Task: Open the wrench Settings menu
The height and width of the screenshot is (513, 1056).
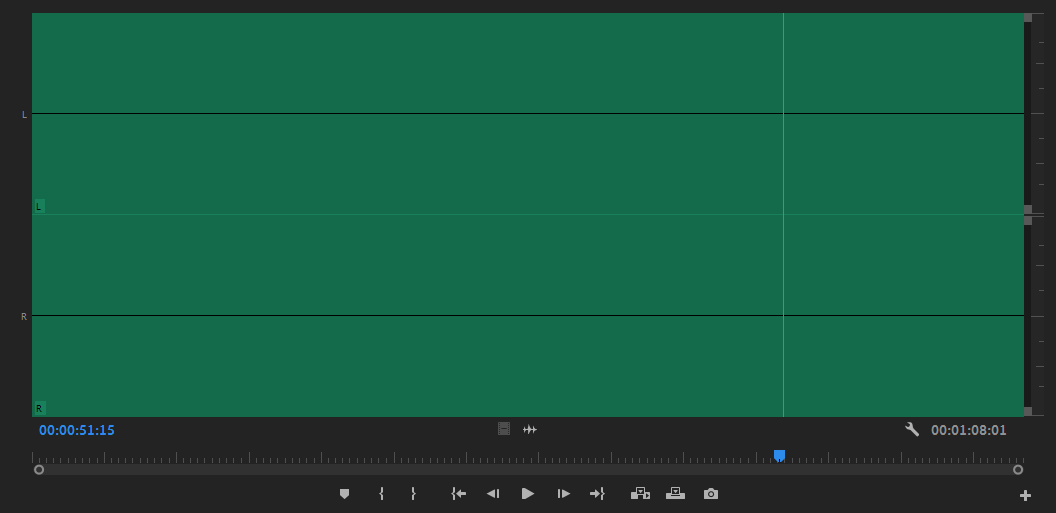Action: [x=912, y=429]
